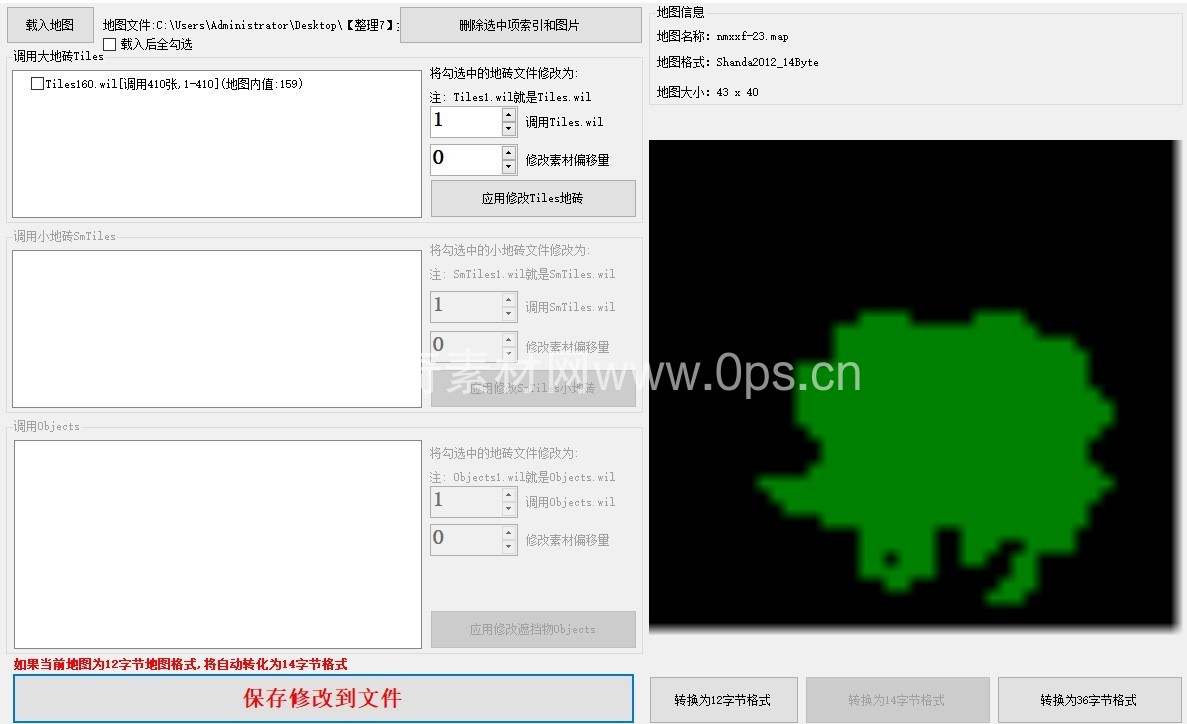1187x724 pixels.
Task: Click the green map preview image
Action: click(914, 386)
